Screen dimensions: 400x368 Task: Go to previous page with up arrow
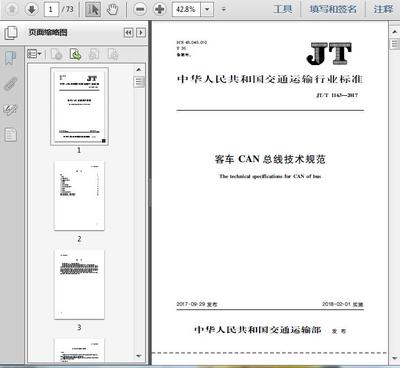[x=12, y=9]
